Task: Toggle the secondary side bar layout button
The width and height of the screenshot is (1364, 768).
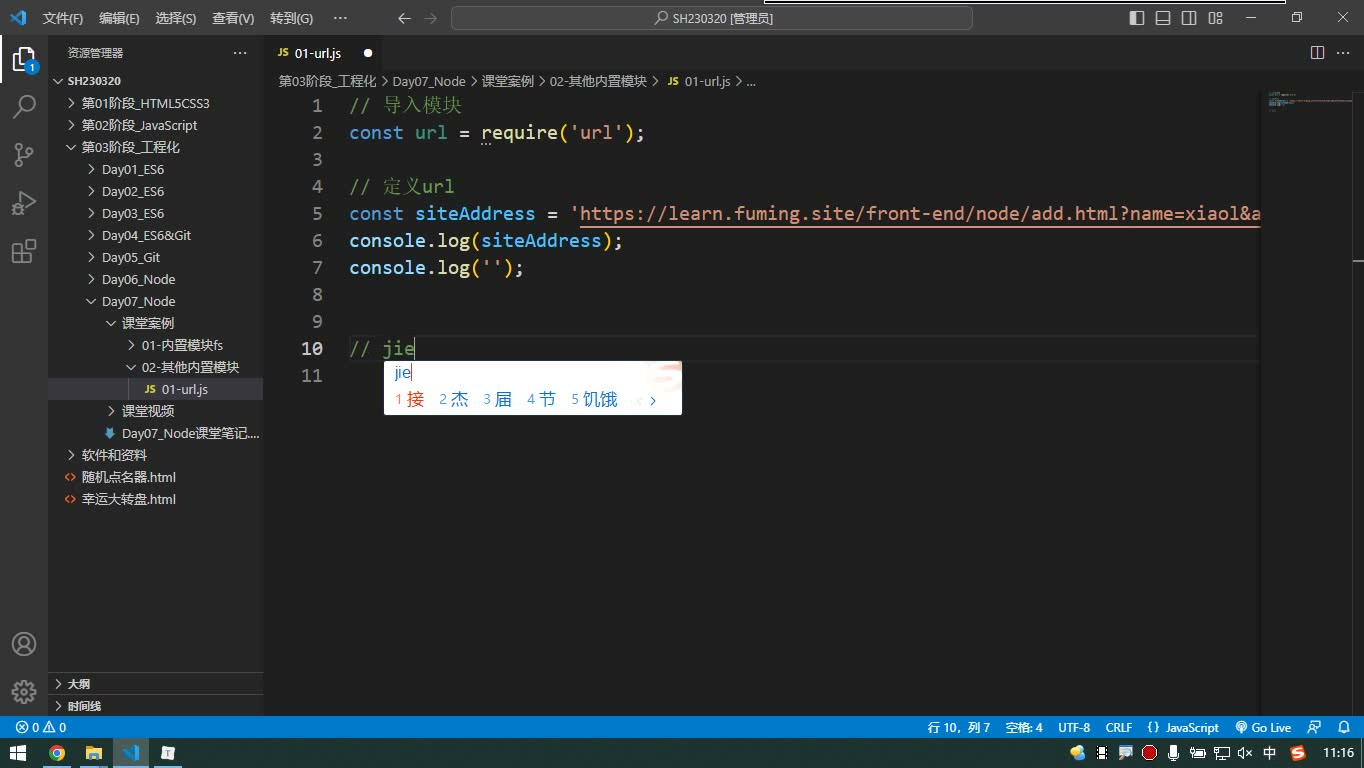Action: coord(1189,18)
